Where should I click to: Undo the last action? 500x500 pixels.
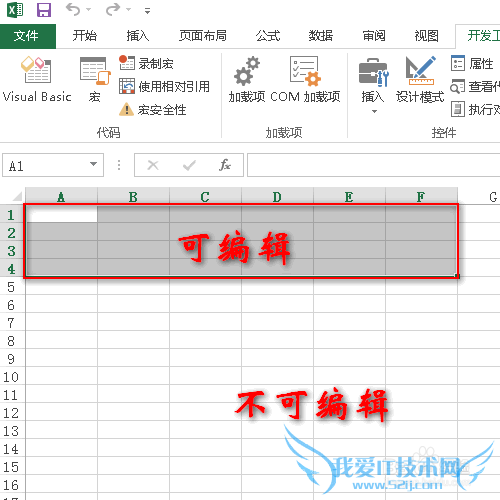pos(73,9)
